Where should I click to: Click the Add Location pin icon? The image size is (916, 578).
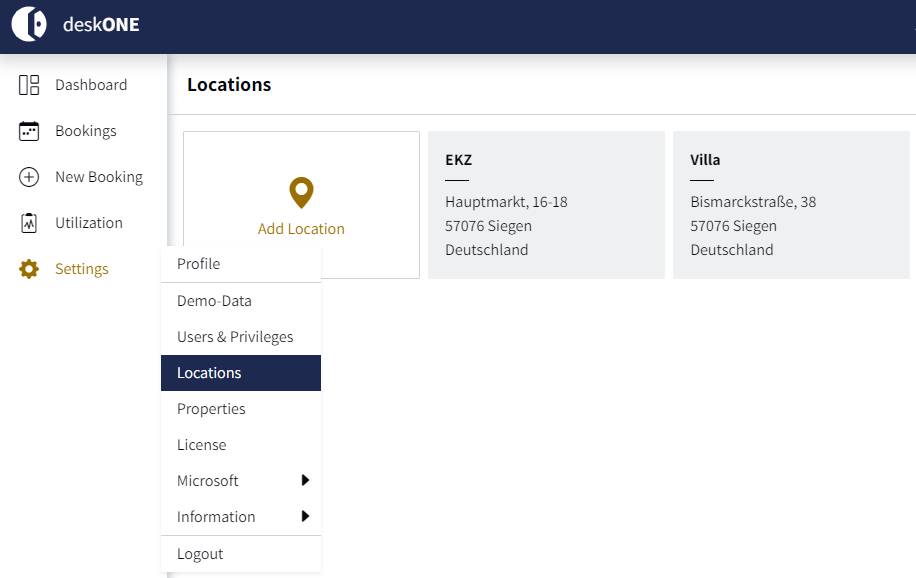pyautogui.click(x=301, y=193)
